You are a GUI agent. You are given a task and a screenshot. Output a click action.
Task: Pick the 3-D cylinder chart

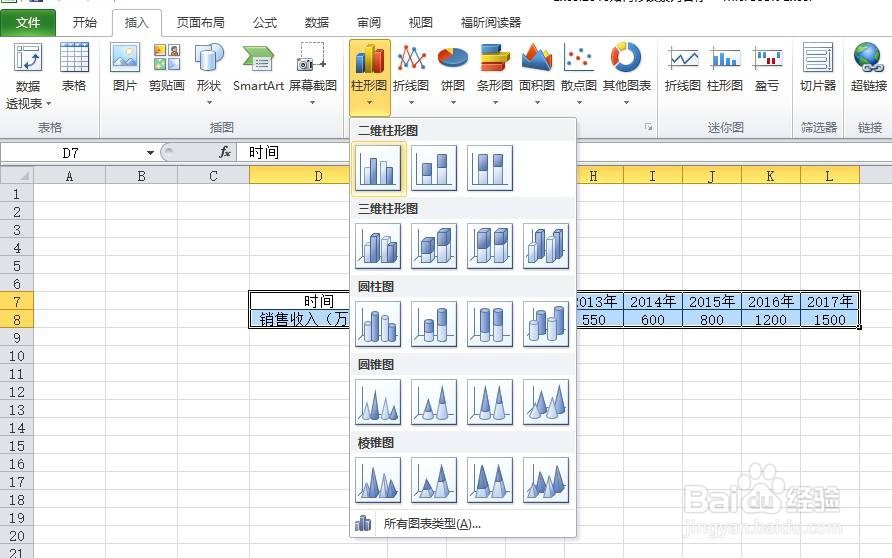(546, 324)
